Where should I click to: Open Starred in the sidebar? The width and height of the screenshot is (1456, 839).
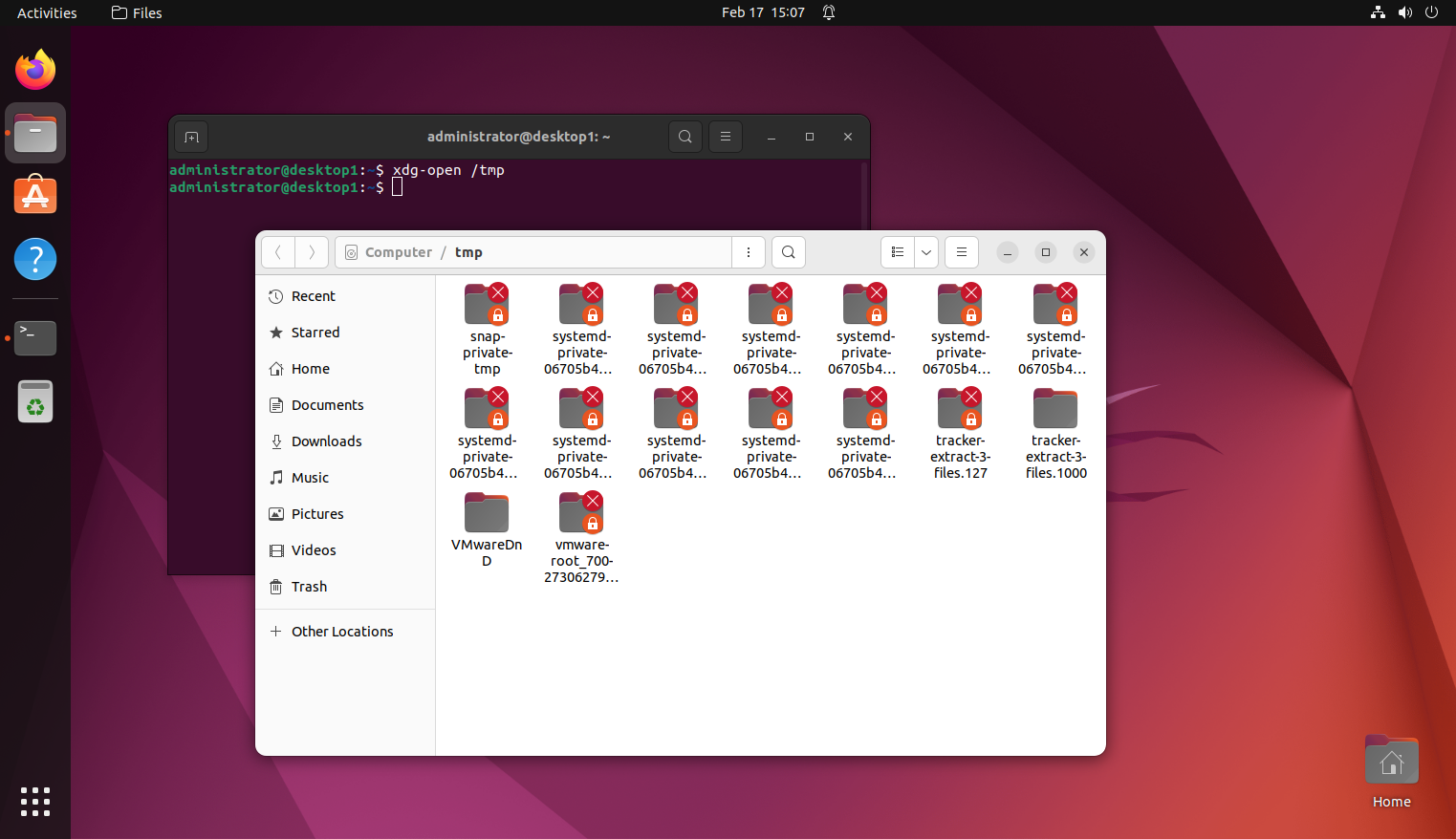click(x=315, y=333)
